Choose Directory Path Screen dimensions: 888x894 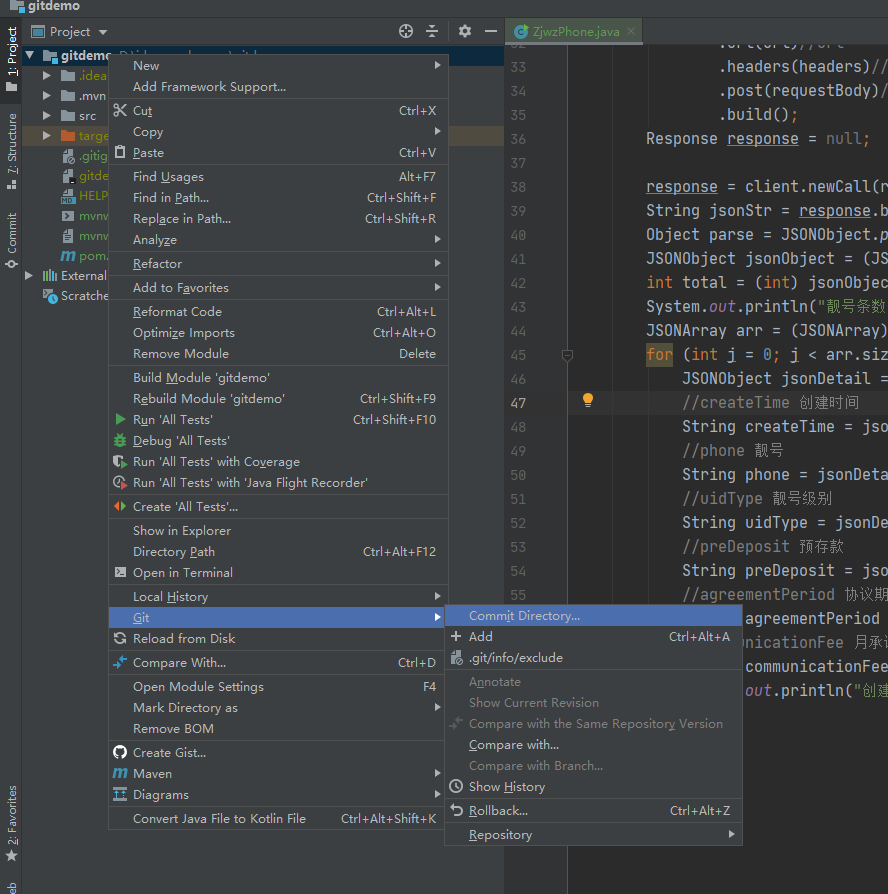tap(278, 552)
